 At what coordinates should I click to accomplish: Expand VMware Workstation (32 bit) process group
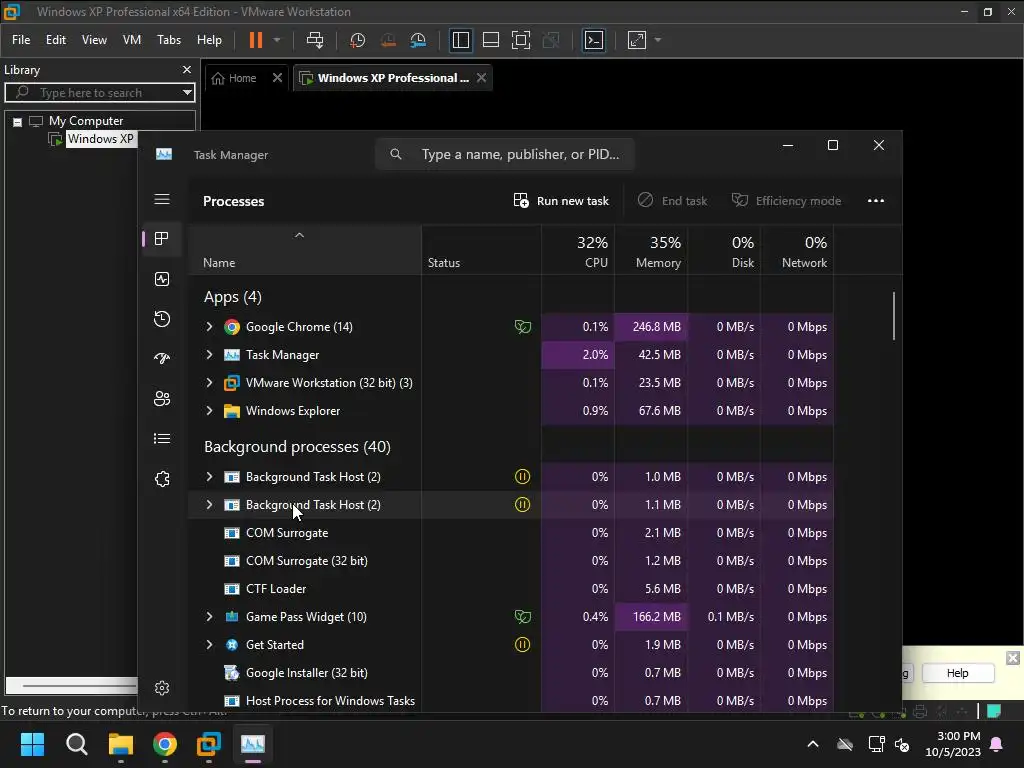[x=209, y=383]
